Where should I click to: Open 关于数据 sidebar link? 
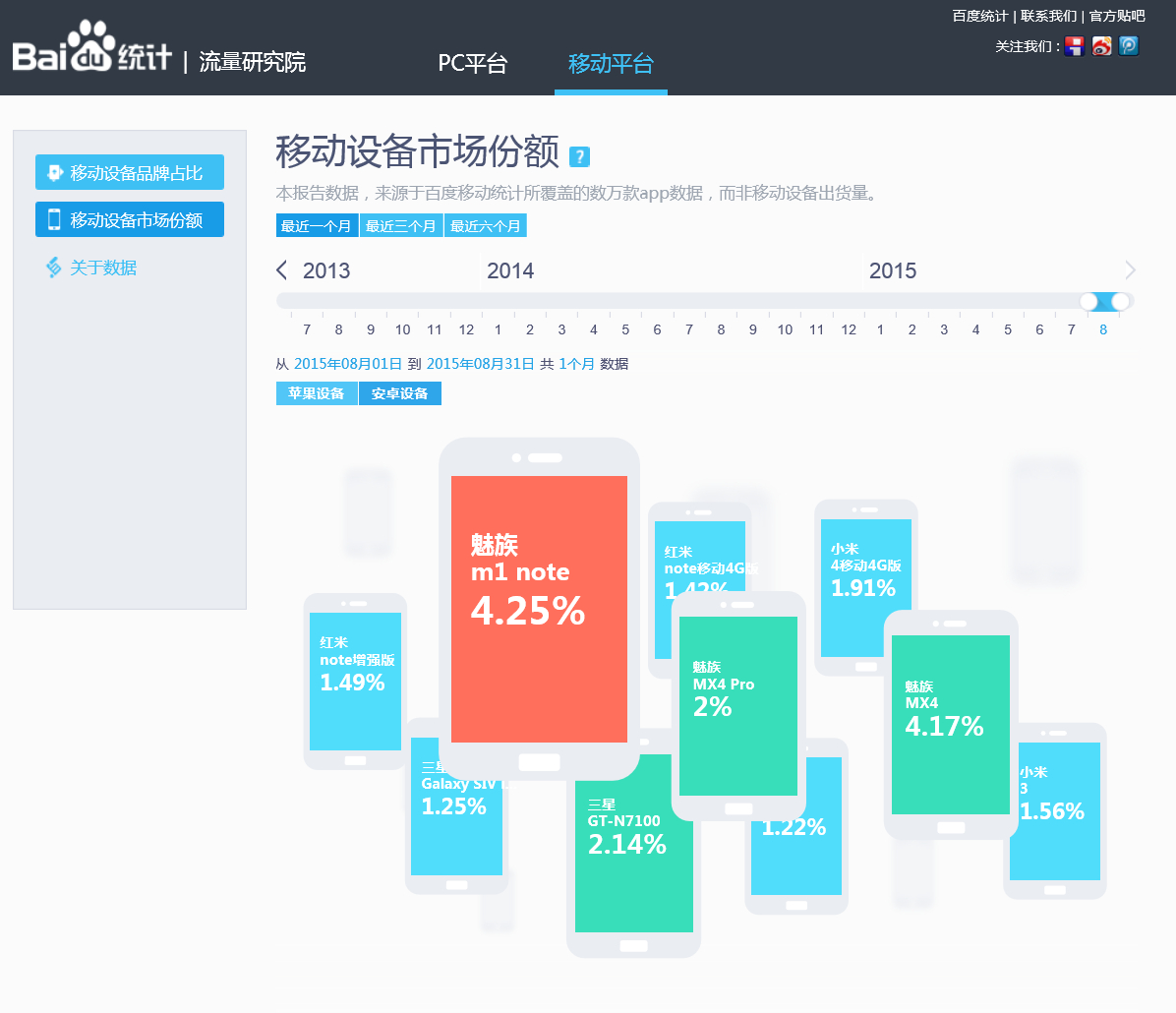click(x=102, y=268)
